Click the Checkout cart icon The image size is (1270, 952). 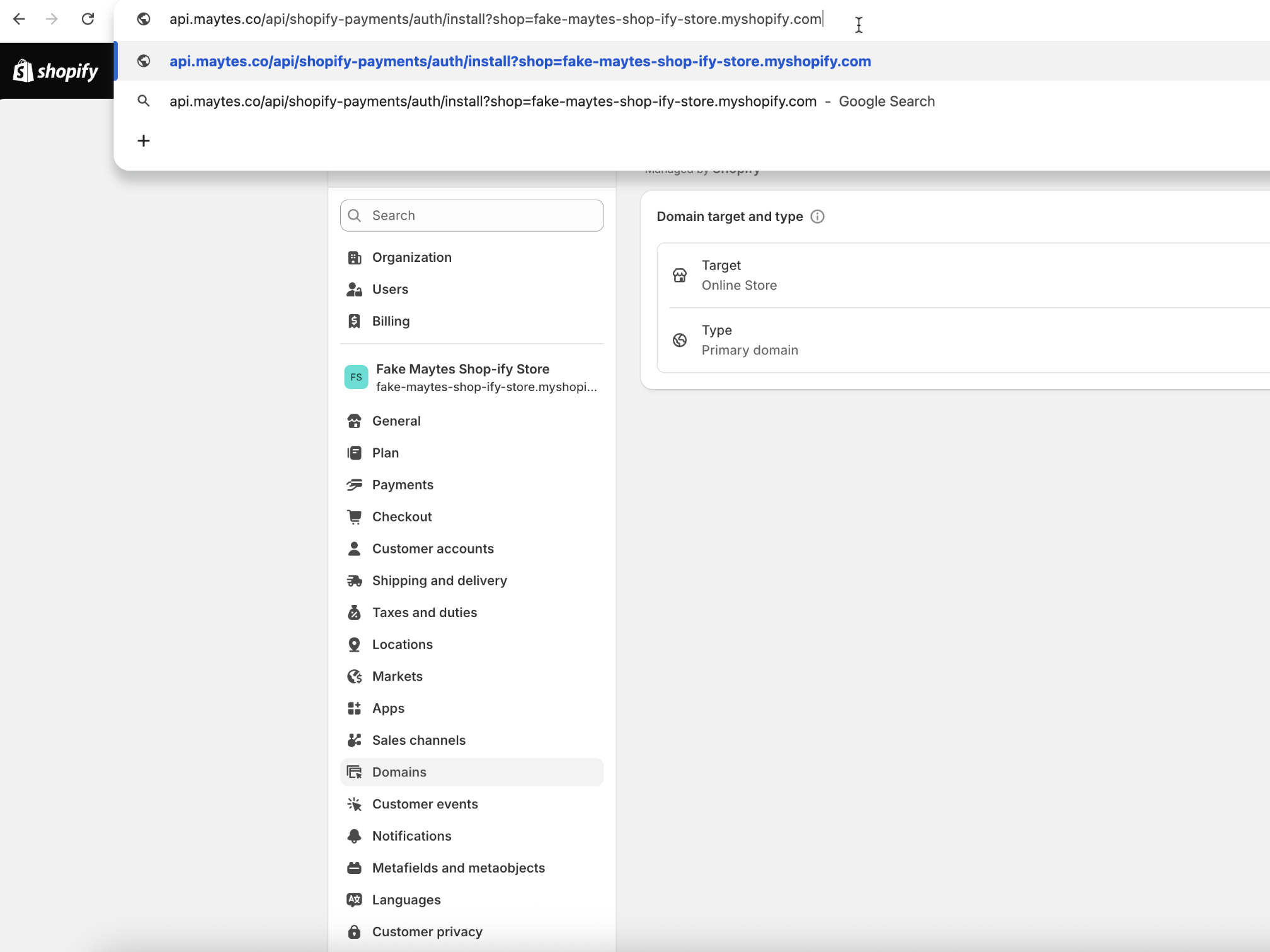(355, 517)
